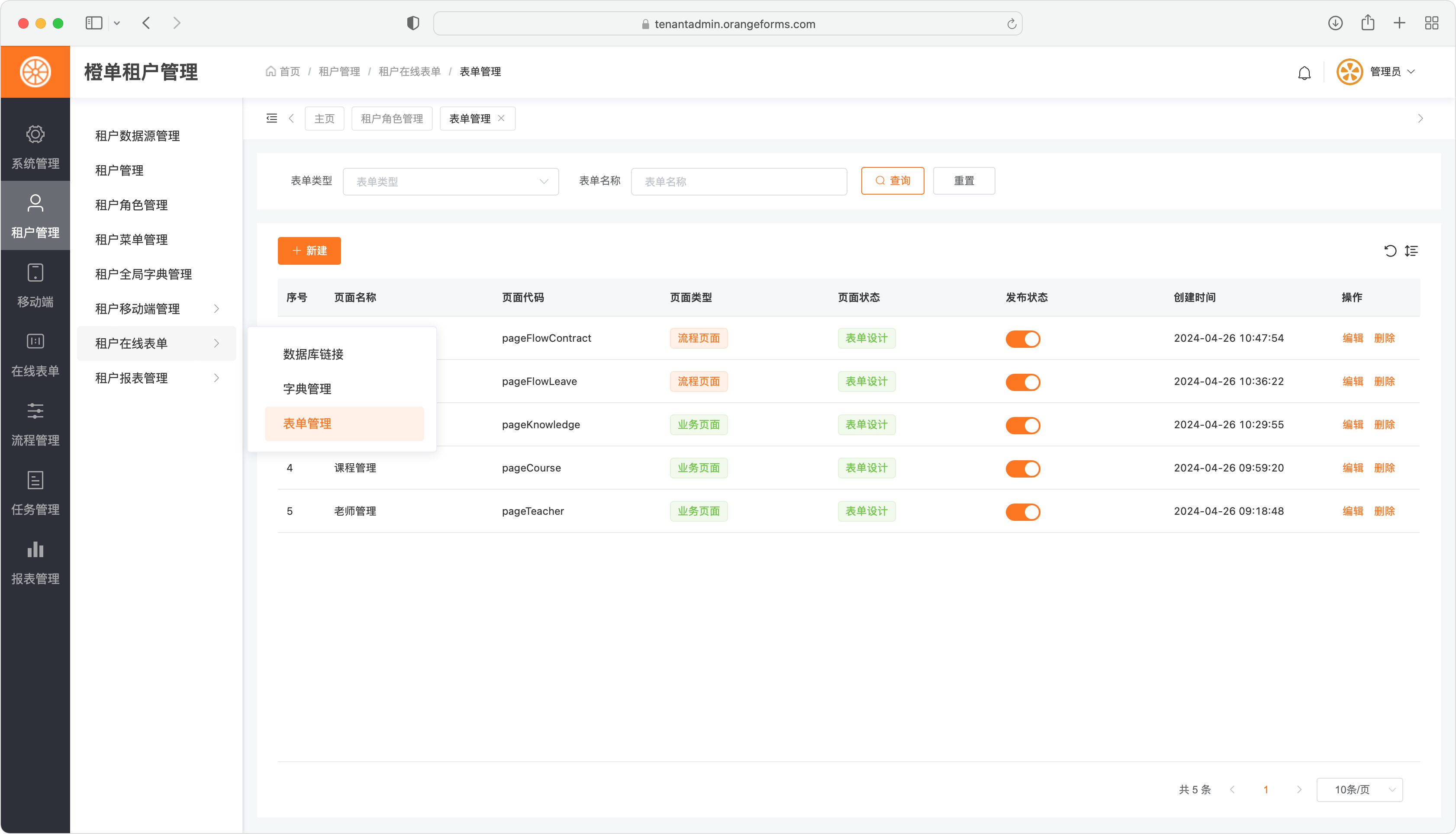Open the 系统管理 gear sidebar icon
This screenshot has height=834, width=1456.
coord(35,135)
